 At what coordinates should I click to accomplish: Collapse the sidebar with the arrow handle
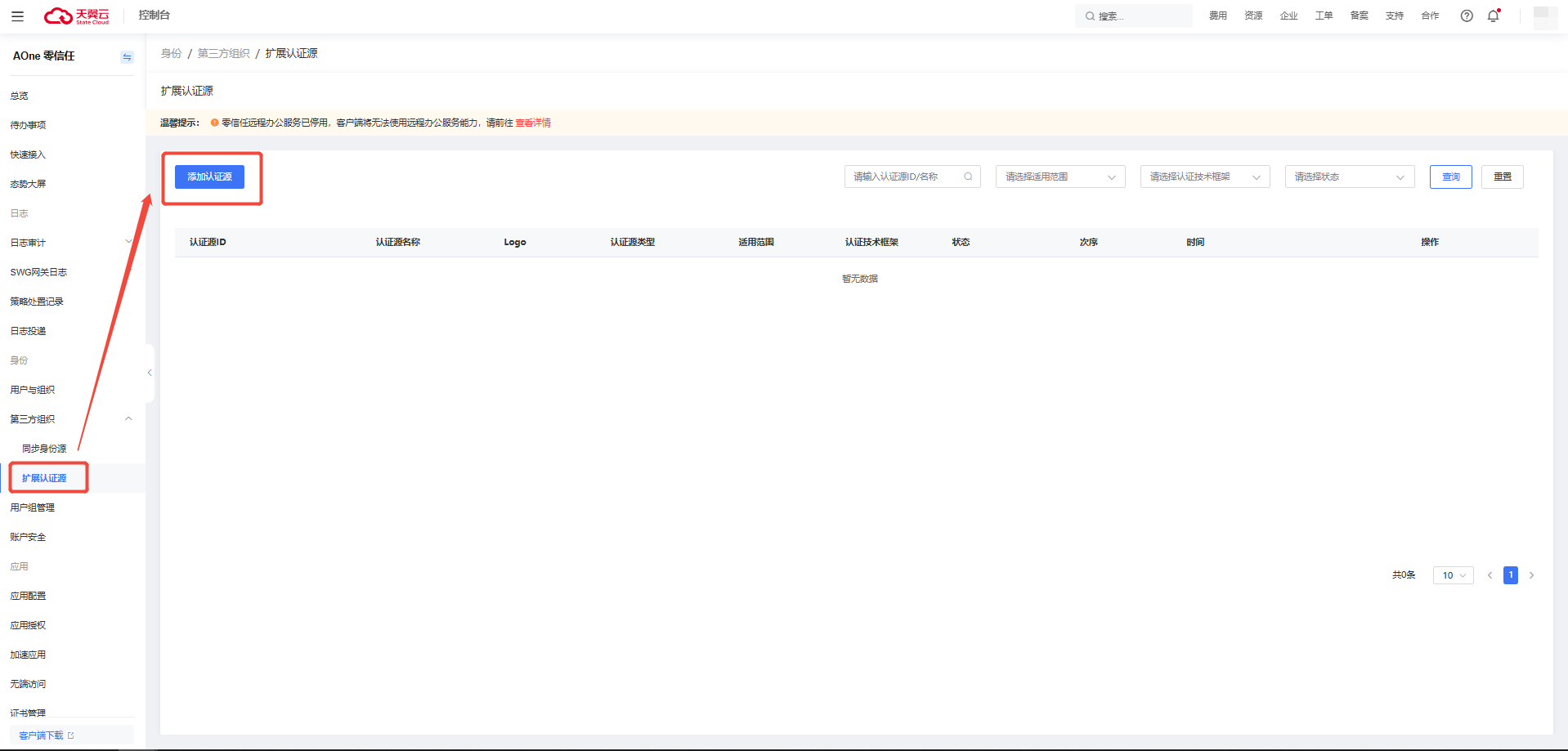pyautogui.click(x=150, y=373)
